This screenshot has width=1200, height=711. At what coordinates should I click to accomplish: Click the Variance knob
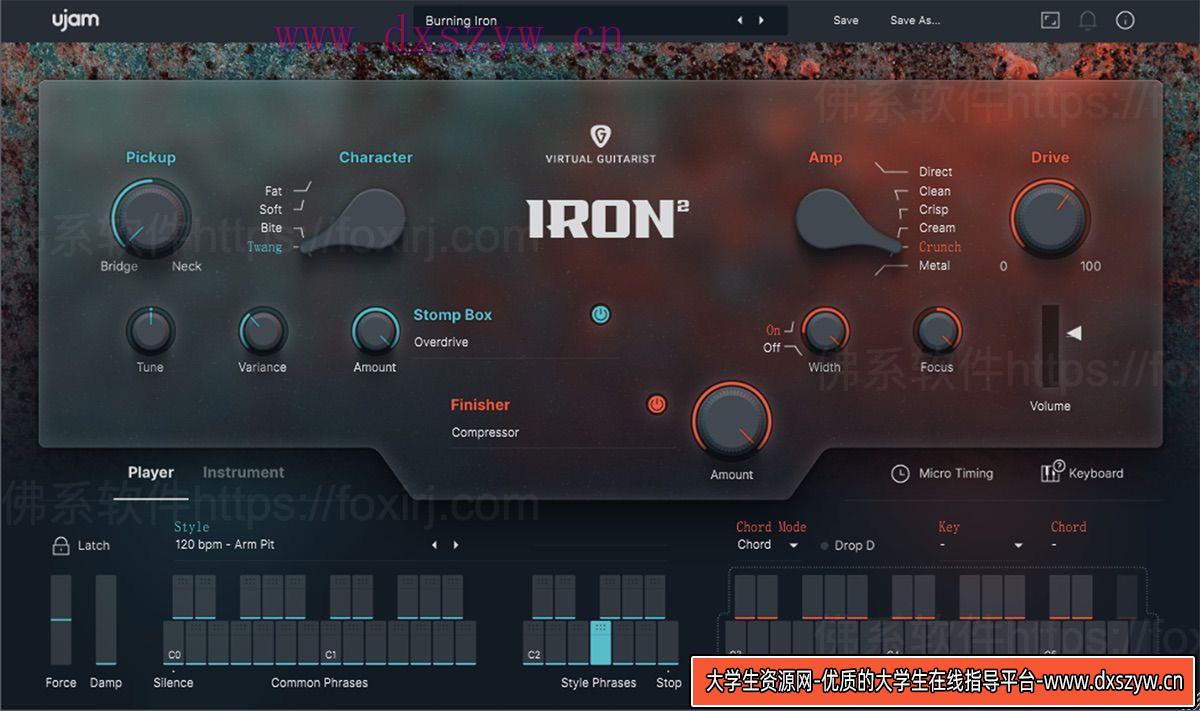click(x=262, y=331)
